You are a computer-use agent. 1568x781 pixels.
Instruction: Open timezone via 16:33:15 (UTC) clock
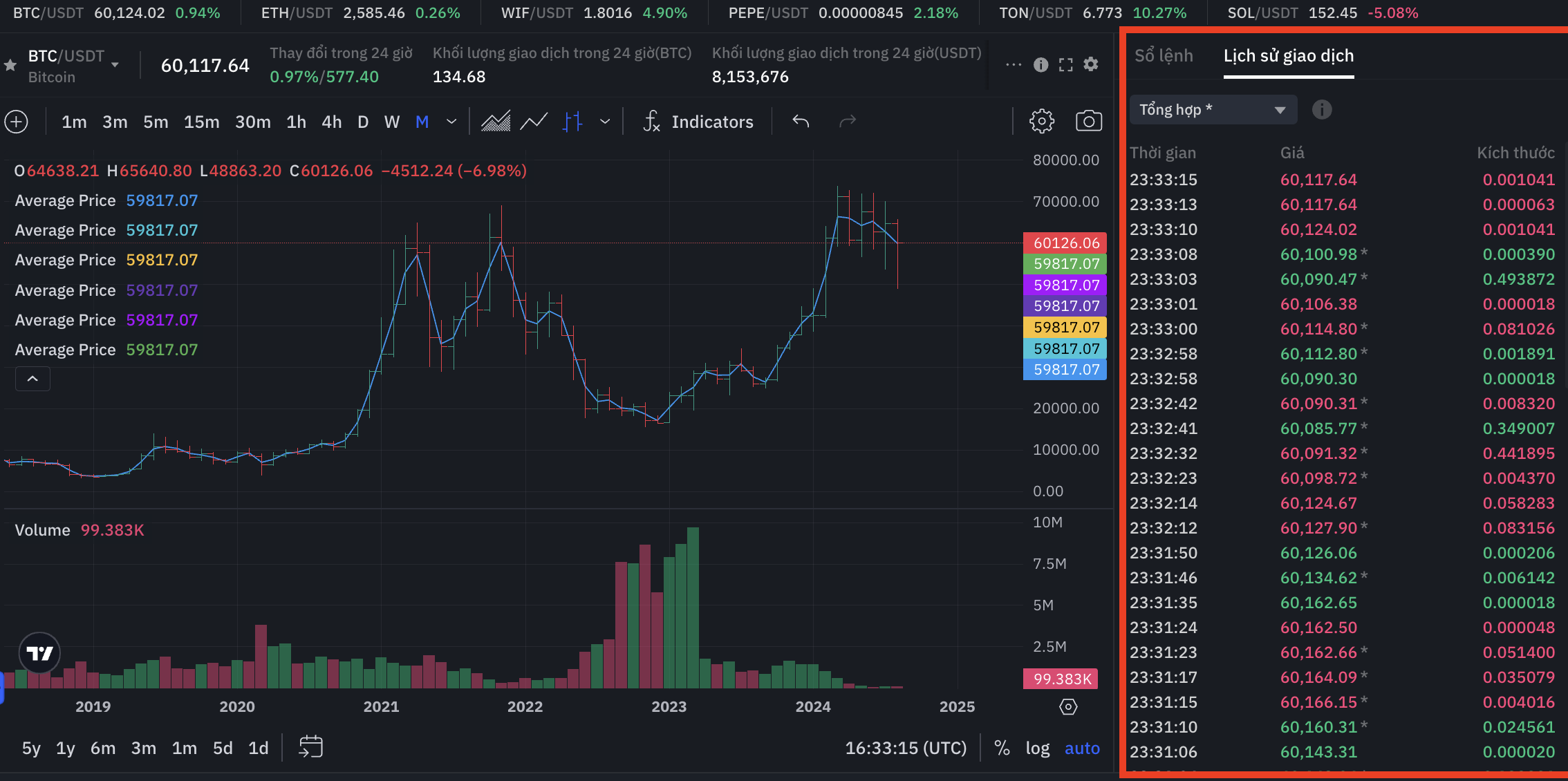pos(906,749)
